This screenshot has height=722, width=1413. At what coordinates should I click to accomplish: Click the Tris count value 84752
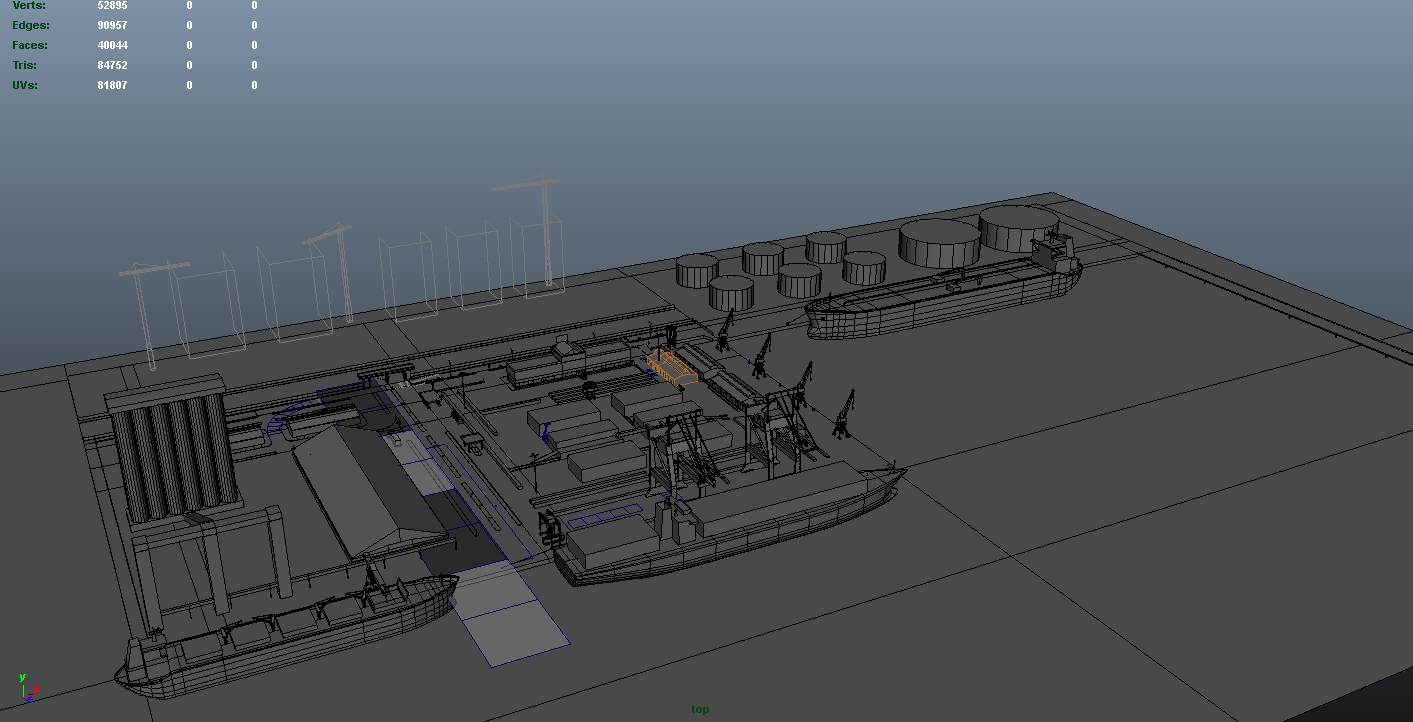(x=112, y=65)
